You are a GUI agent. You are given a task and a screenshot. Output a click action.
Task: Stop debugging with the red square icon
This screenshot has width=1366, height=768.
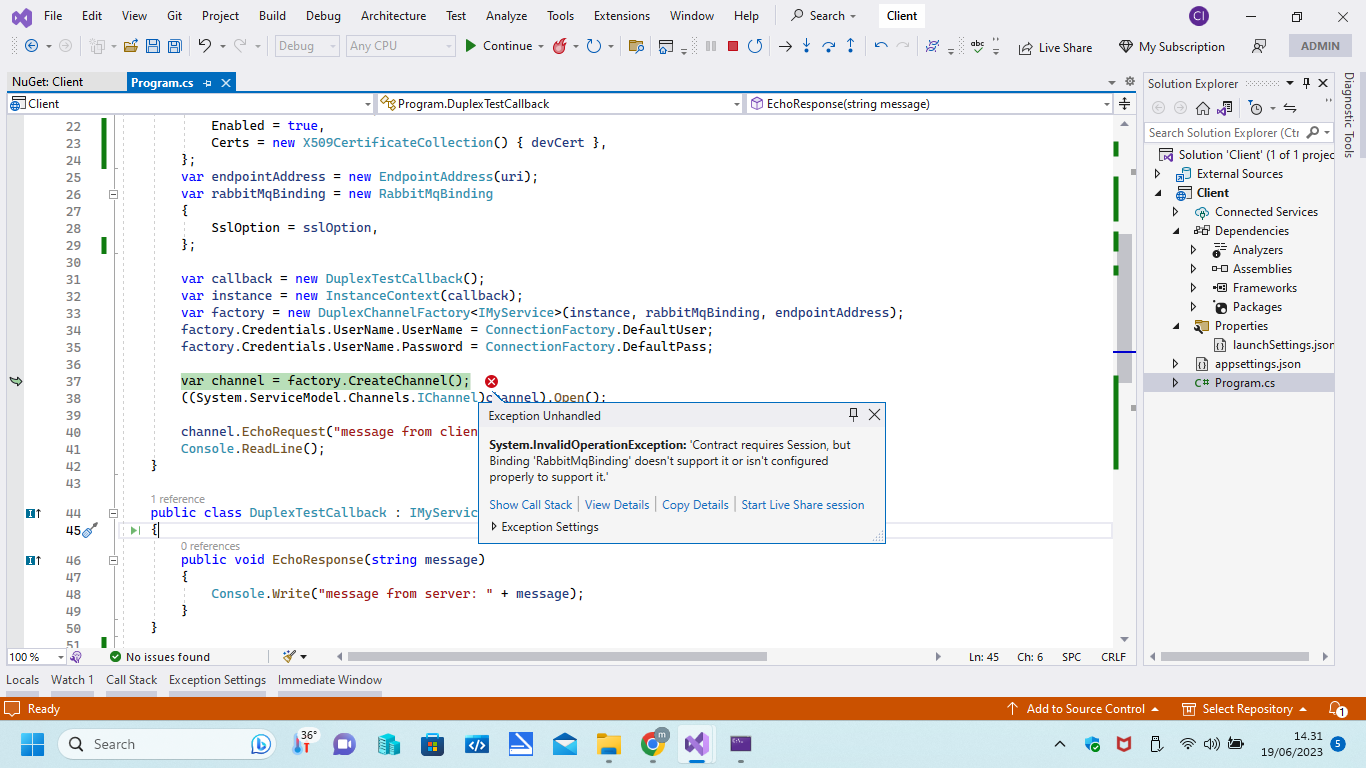733,46
